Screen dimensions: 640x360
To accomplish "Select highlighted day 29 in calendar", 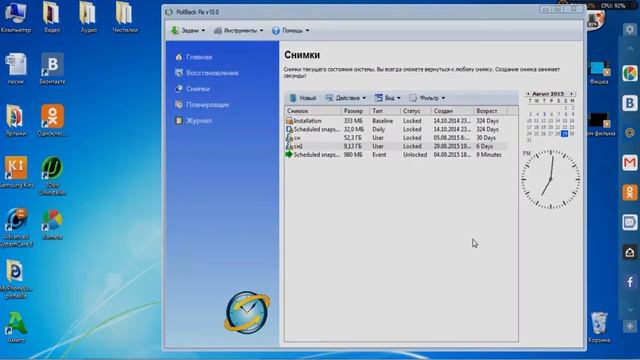I will coord(564,133).
